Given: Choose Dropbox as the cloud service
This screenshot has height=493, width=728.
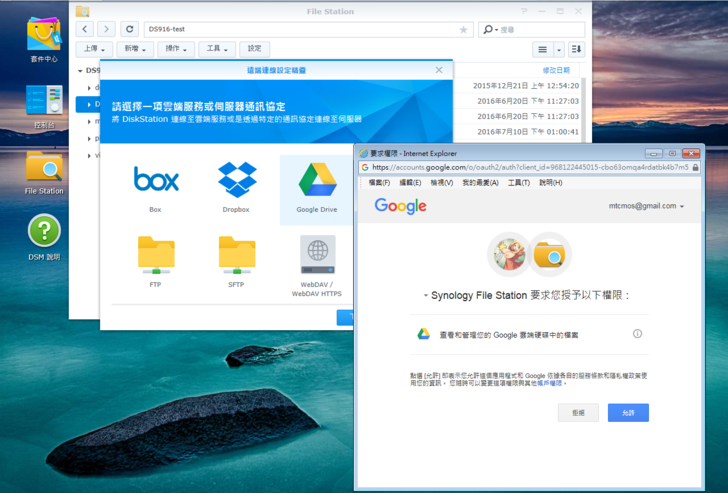Looking at the screenshot, I should tap(237, 180).
